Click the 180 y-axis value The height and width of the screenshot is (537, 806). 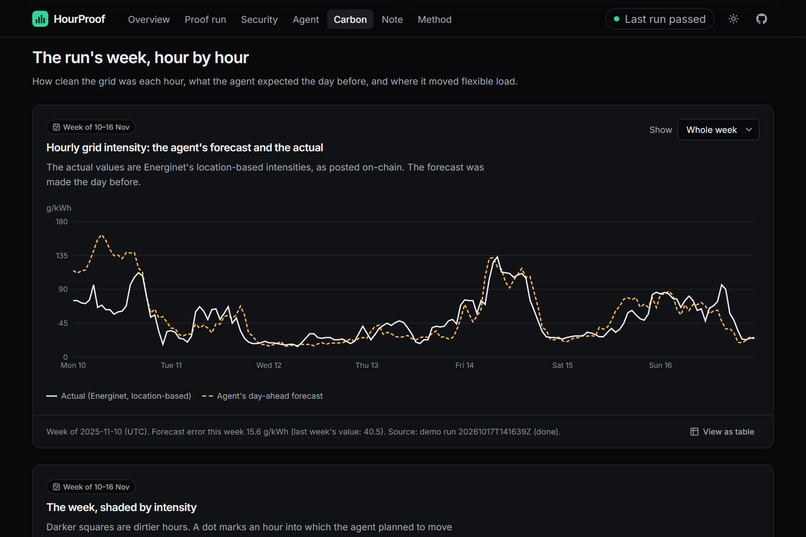tap(62, 221)
